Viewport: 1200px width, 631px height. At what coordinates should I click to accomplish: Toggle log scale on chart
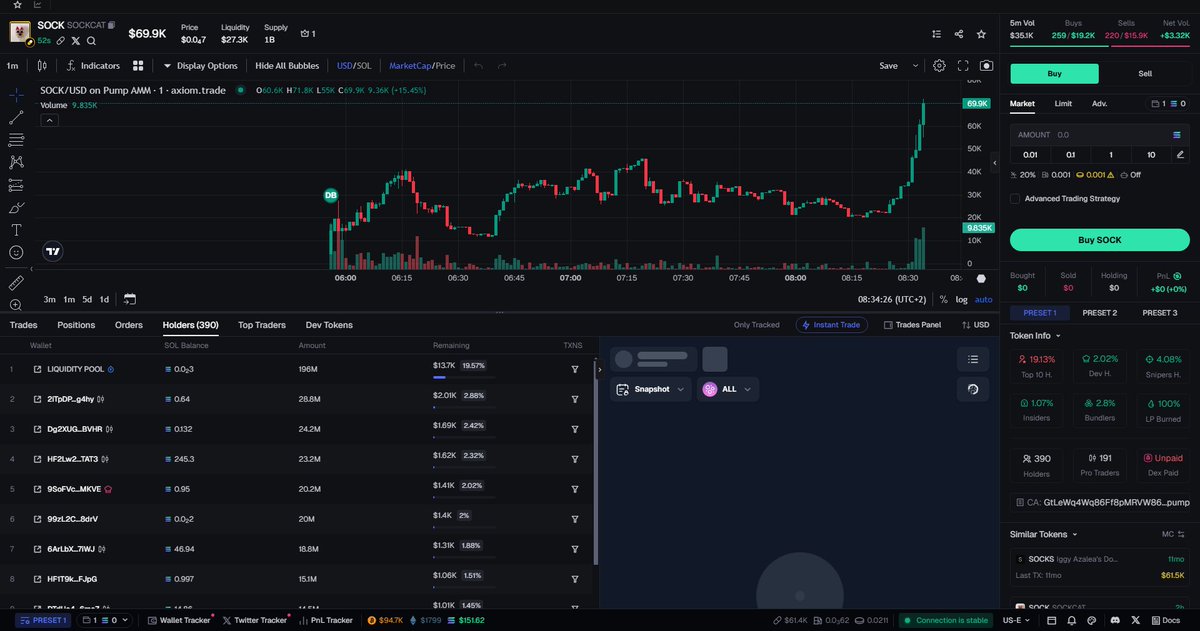click(x=961, y=299)
